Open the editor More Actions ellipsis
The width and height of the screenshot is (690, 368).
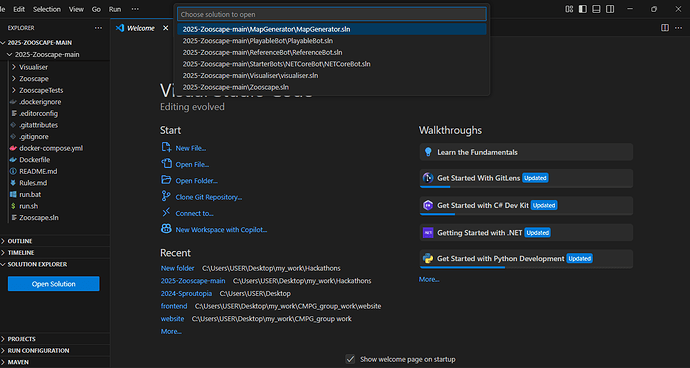678,28
